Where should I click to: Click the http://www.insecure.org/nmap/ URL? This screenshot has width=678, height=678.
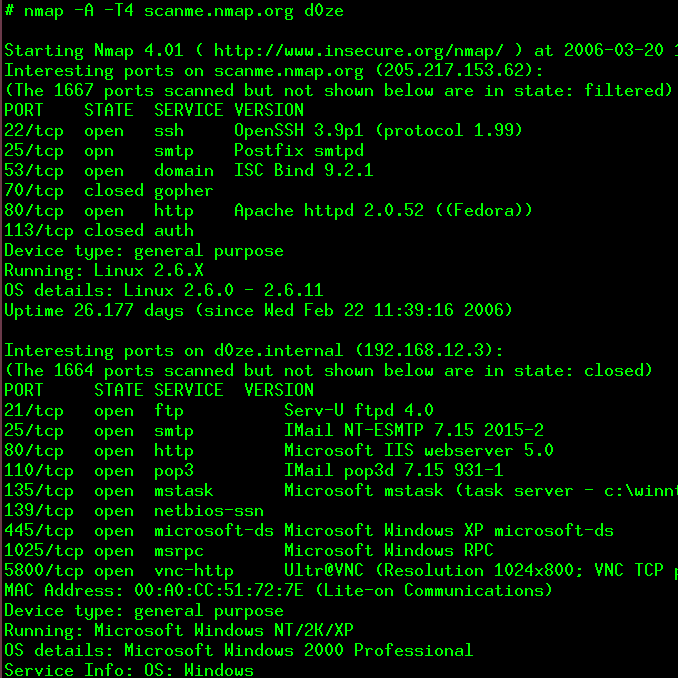coord(358,51)
